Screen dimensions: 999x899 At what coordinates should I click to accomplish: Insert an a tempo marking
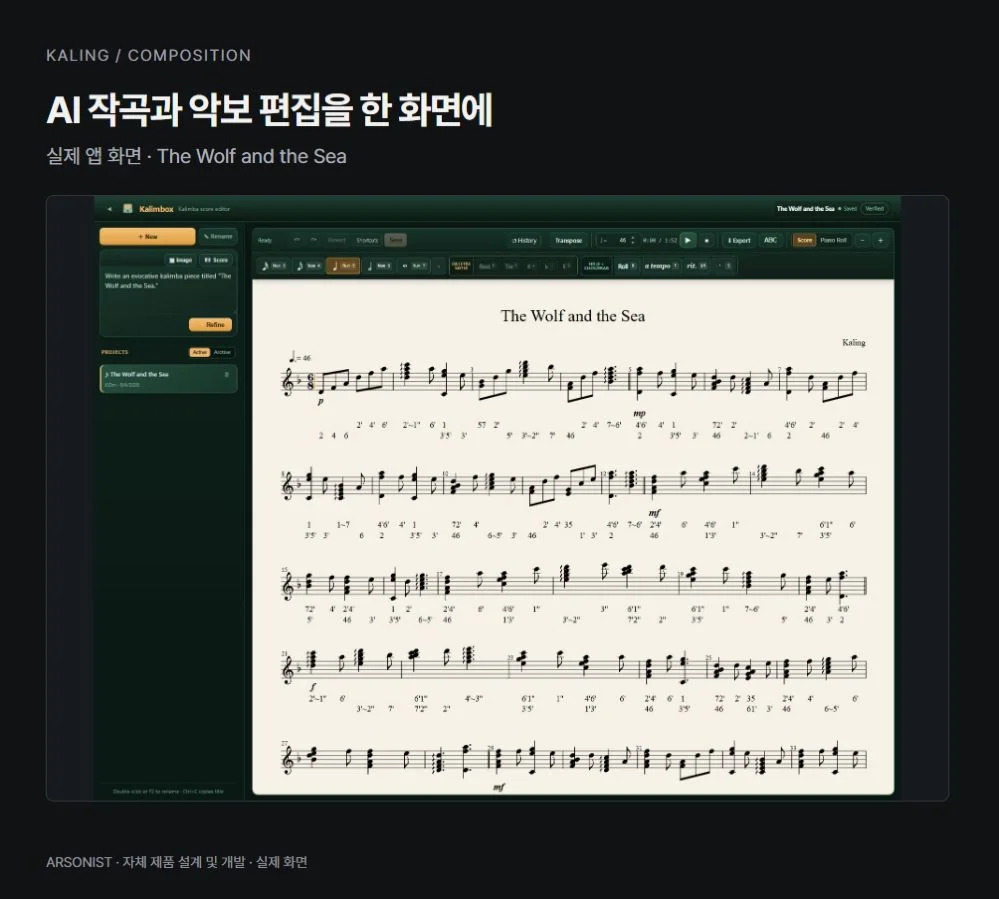point(662,266)
